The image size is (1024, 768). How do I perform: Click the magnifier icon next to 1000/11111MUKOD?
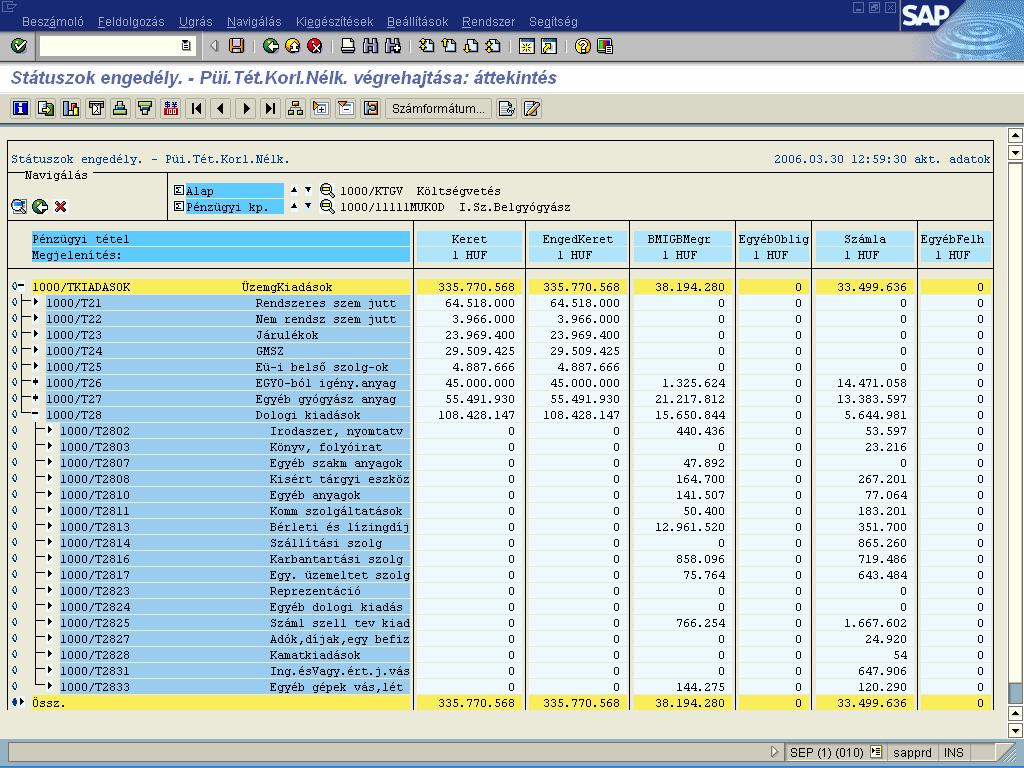click(x=327, y=207)
